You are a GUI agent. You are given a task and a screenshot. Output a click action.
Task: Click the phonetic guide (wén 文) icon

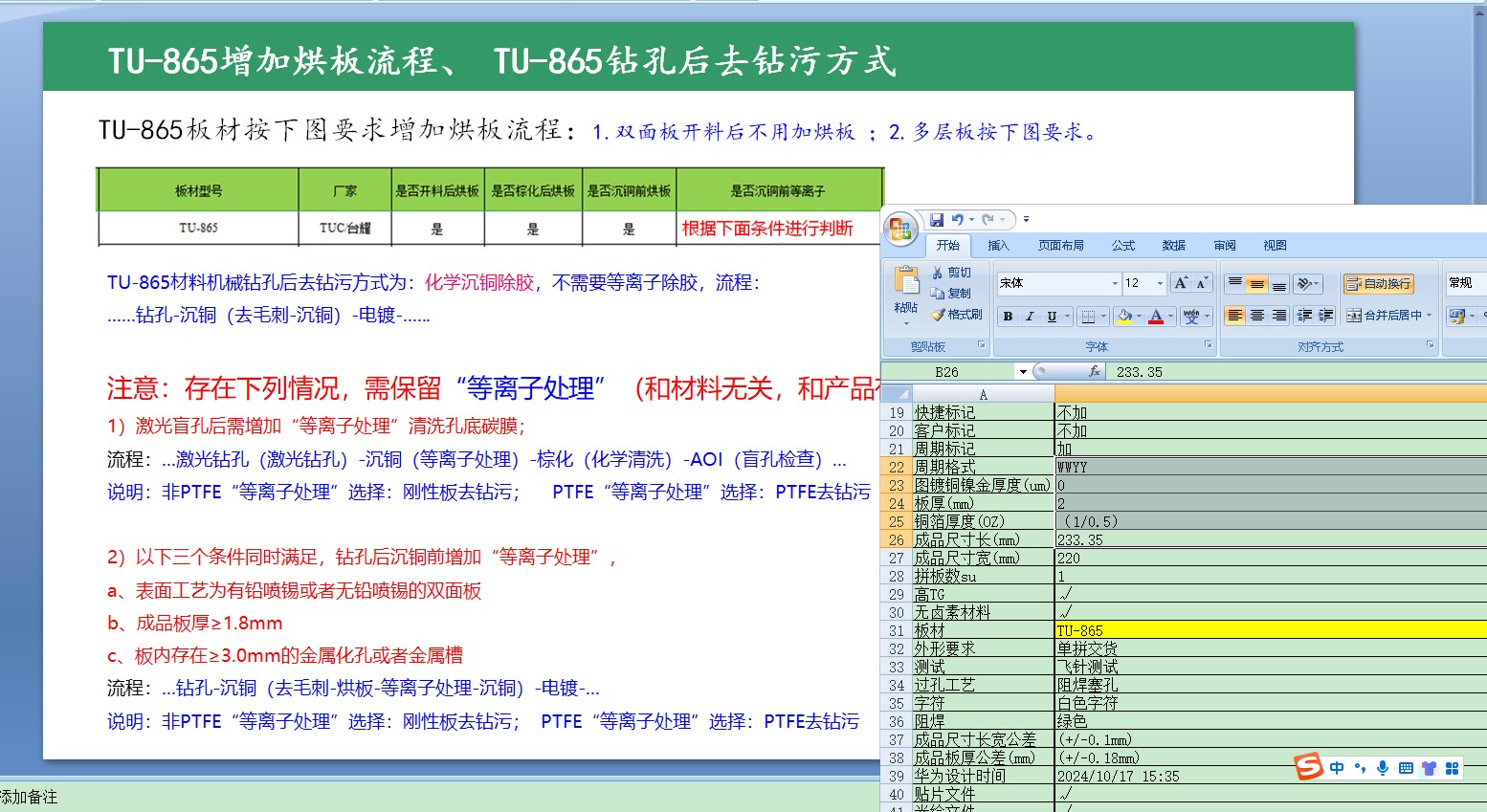[1191, 317]
